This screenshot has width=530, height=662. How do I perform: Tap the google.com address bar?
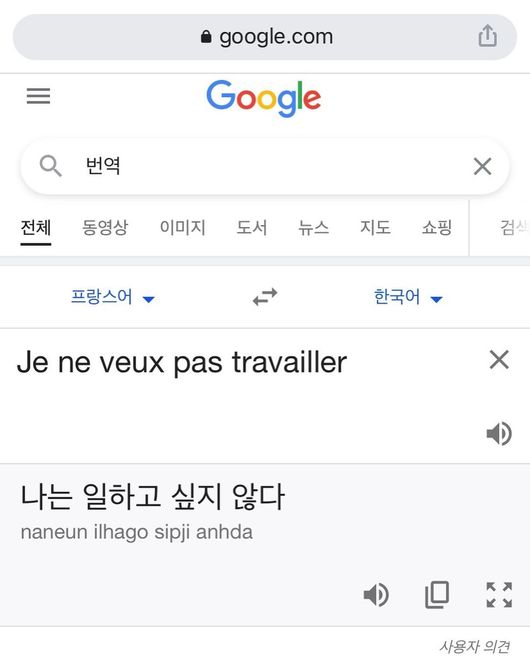point(265,37)
